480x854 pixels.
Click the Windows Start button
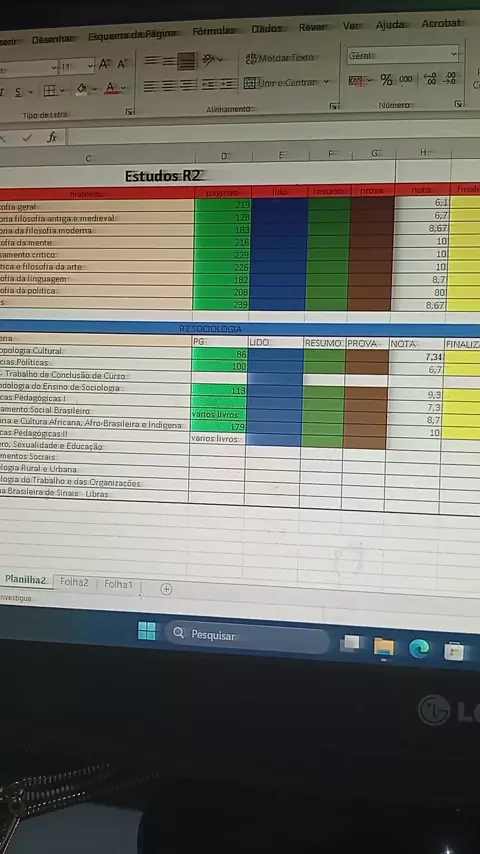147,631
